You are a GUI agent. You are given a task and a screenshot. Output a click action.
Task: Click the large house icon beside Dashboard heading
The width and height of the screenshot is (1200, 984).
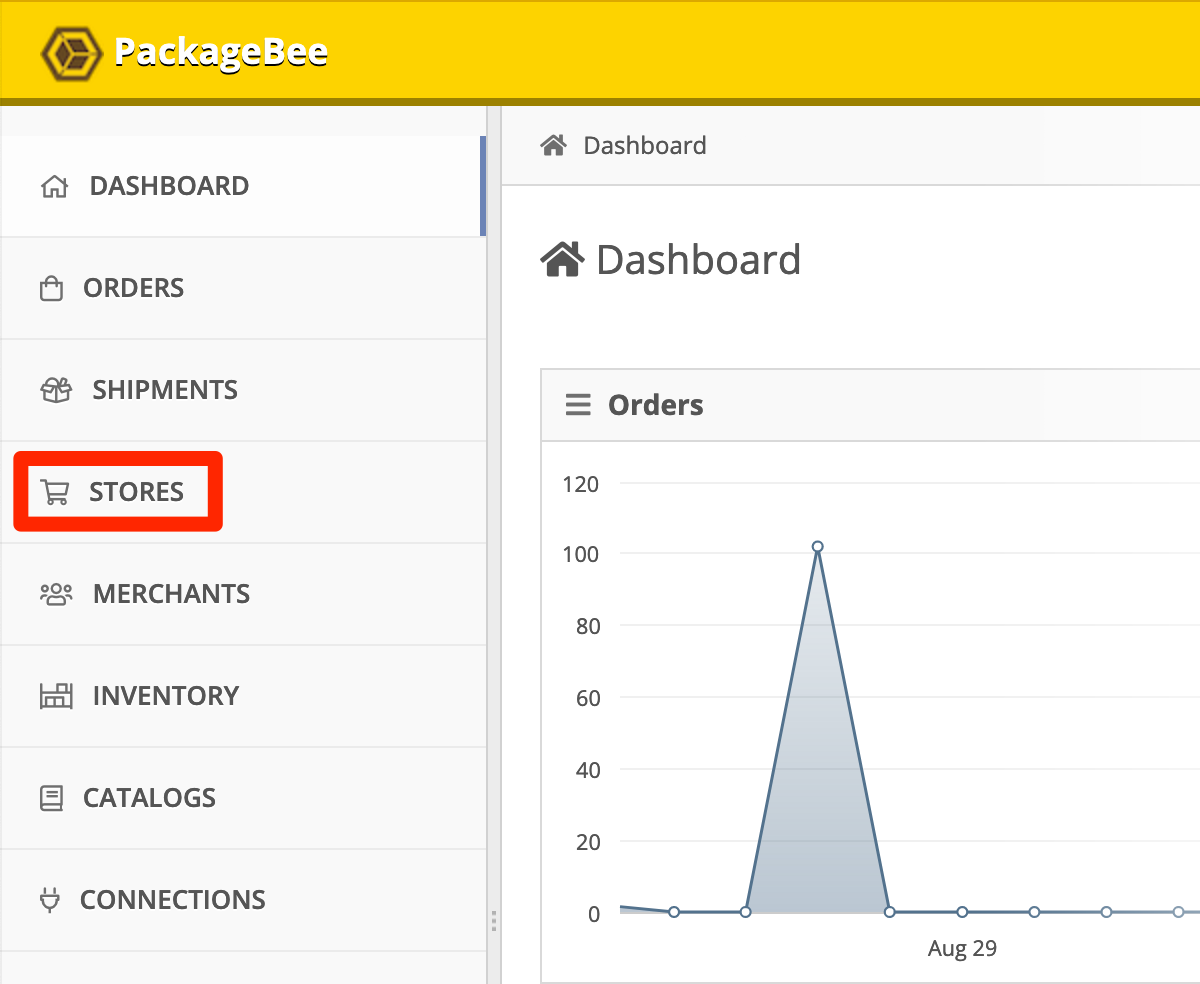[x=562, y=260]
